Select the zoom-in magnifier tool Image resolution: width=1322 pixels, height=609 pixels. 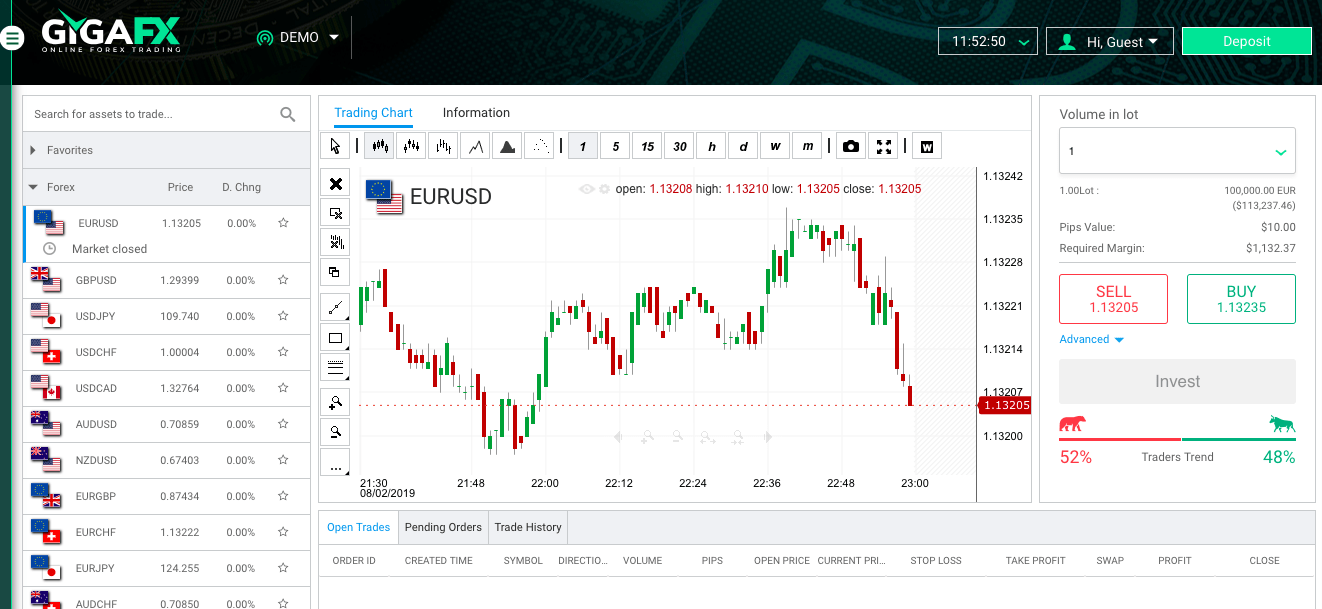[335, 401]
